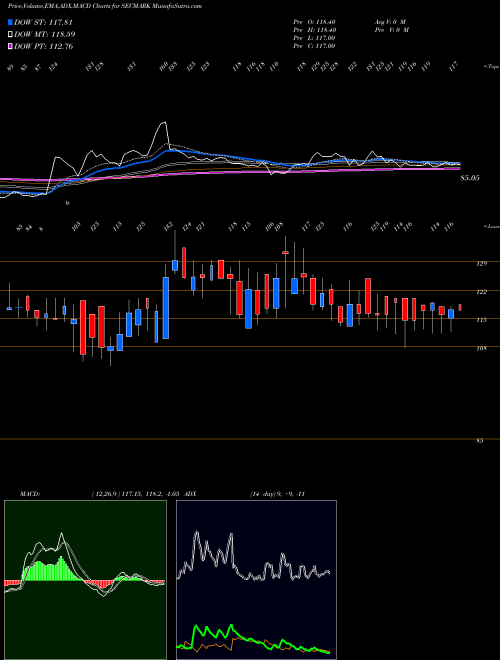Click the 115 price axis label

click(x=481, y=320)
